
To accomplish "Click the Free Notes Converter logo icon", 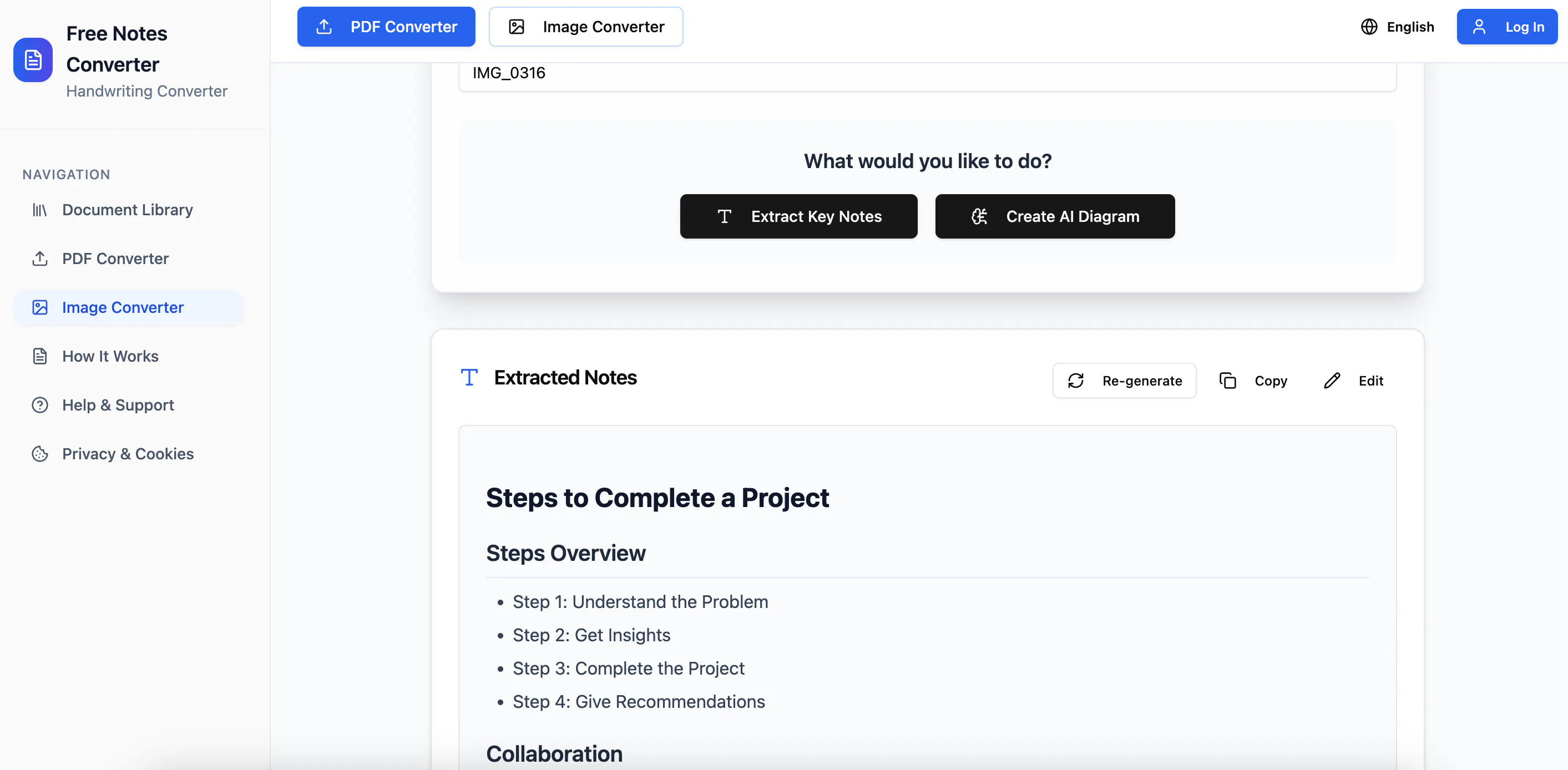I will [x=33, y=60].
